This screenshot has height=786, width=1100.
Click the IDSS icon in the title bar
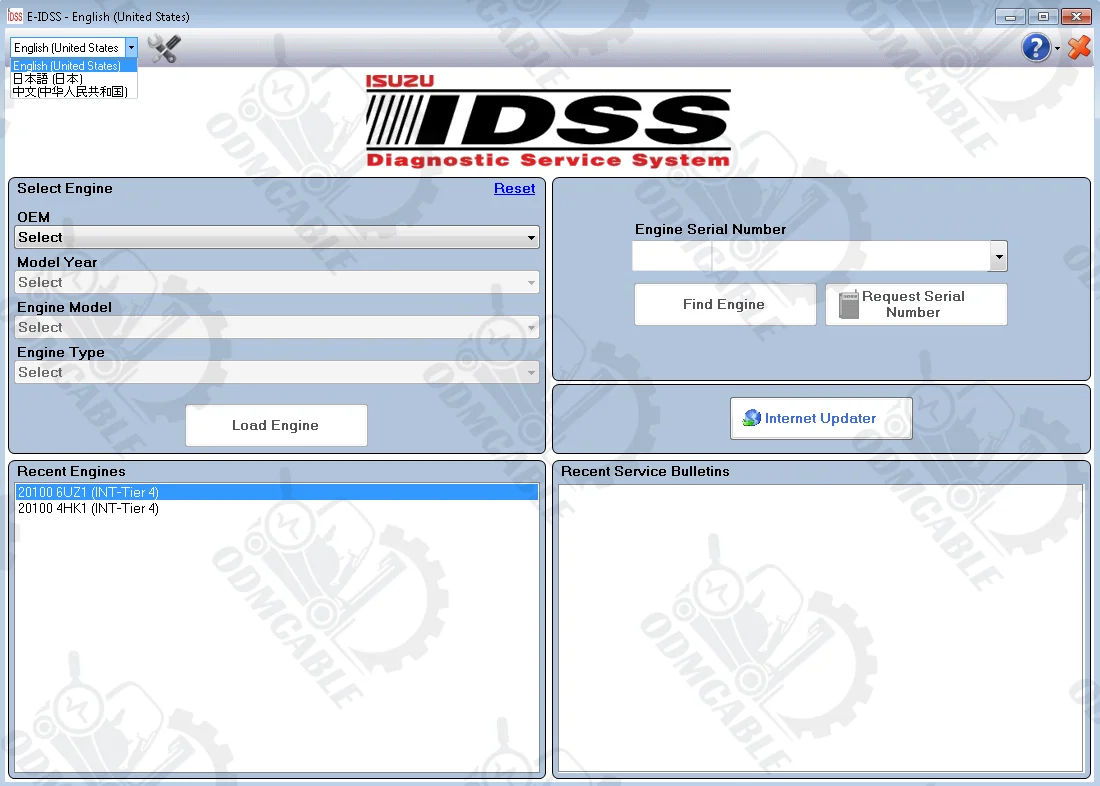click(13, 16)
